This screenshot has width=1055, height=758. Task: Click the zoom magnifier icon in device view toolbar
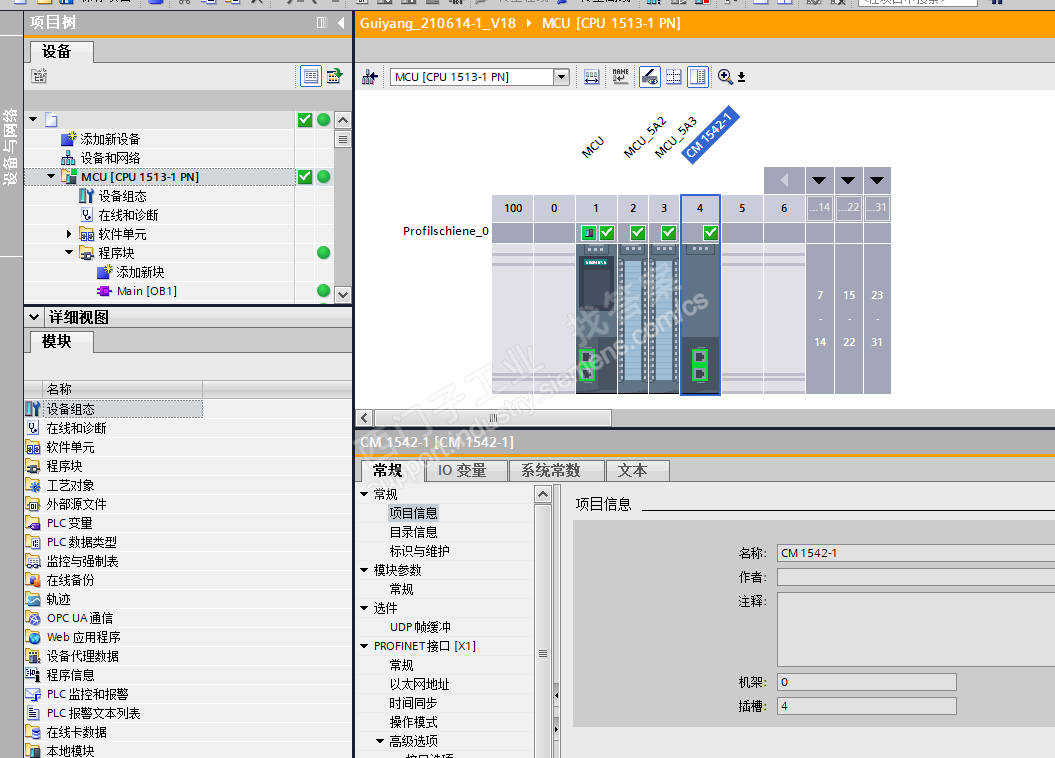coord(725,77)
